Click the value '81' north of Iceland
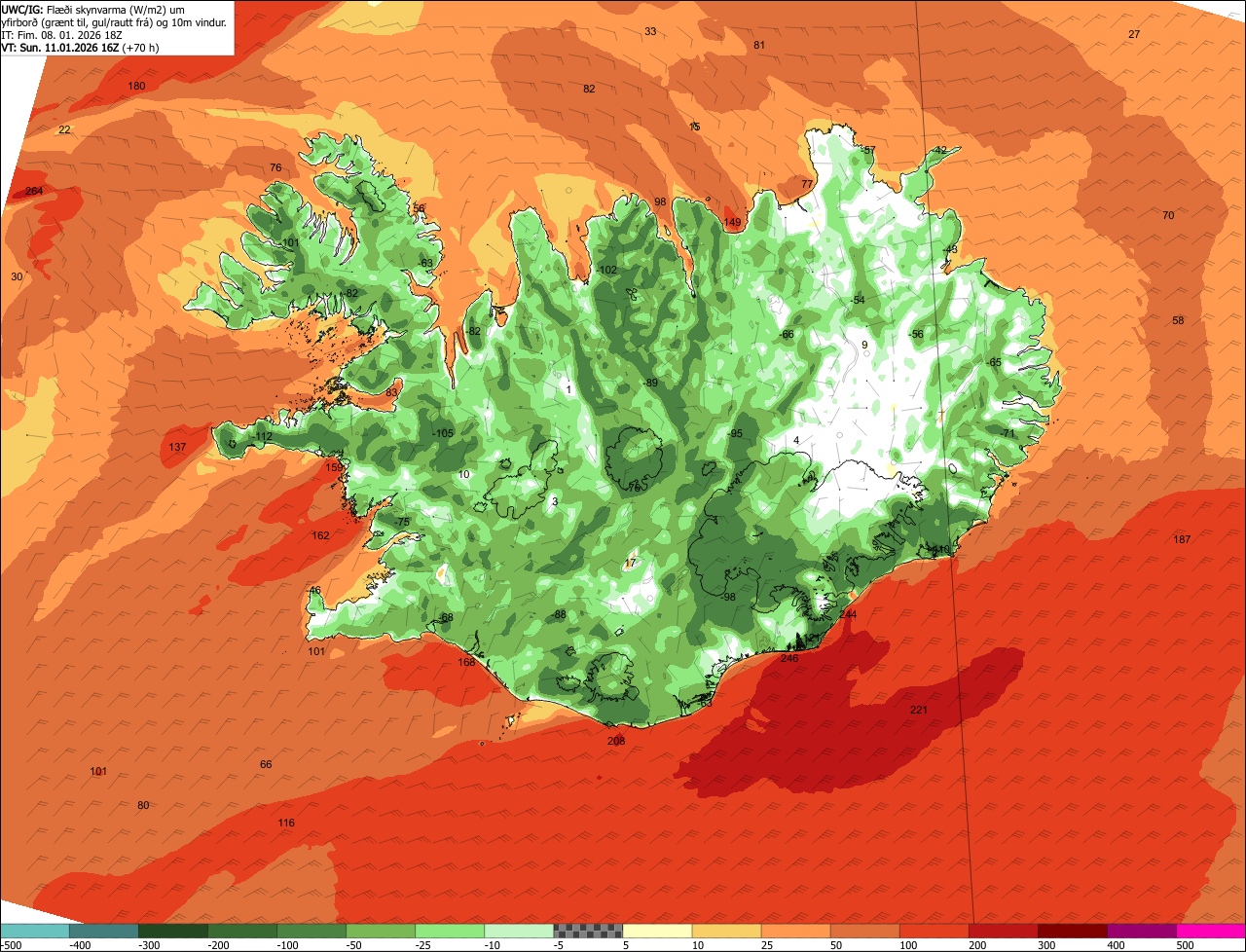 click(759, 46)
